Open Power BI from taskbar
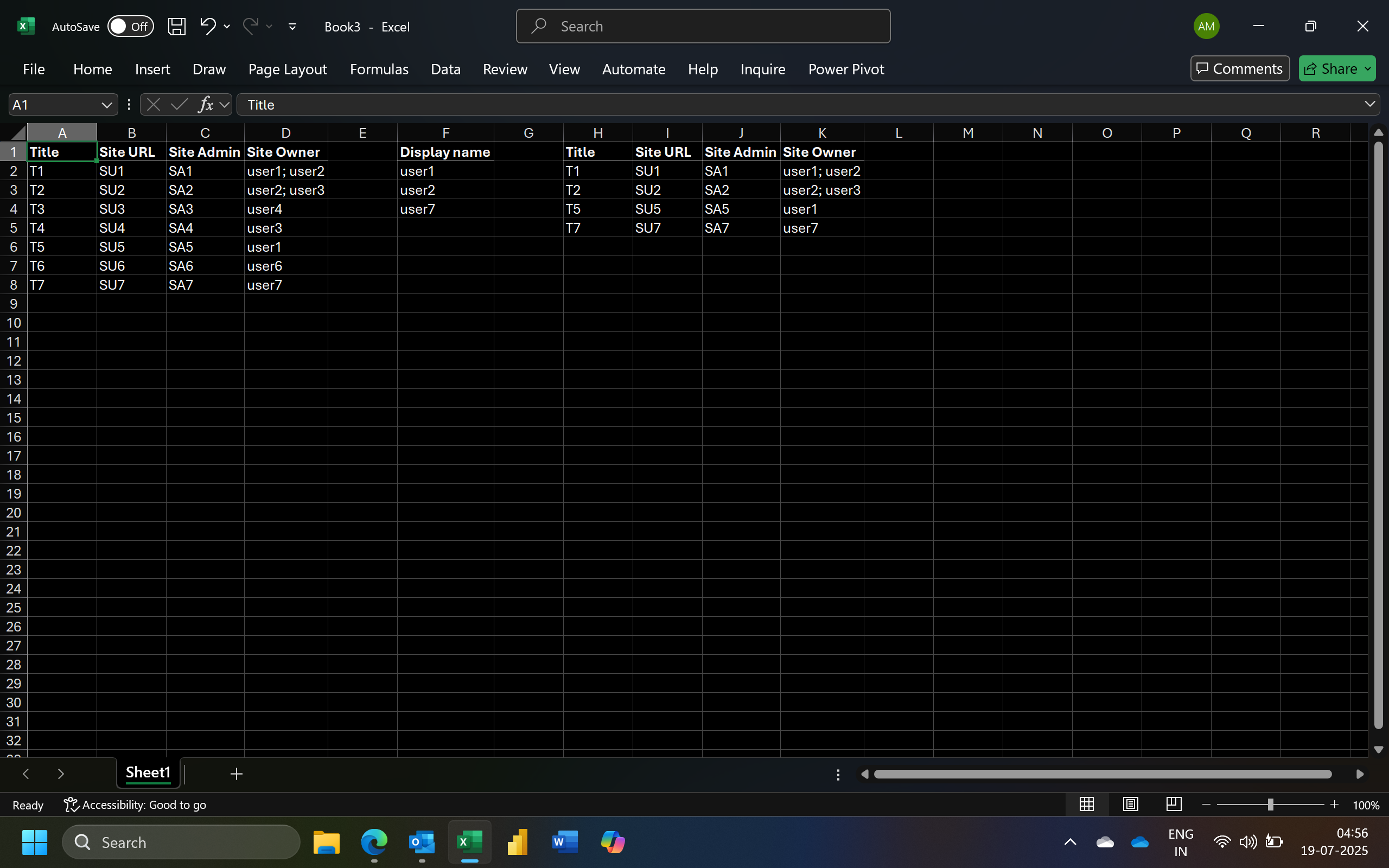1389x868 pixels. coord(517,842)
